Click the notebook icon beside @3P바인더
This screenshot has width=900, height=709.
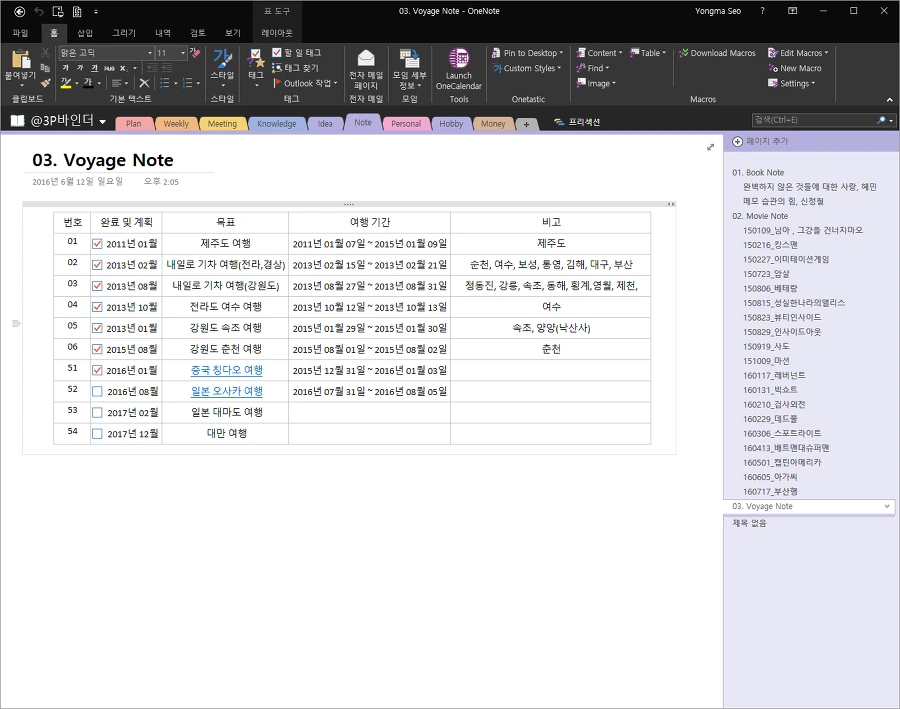point(18,121)
